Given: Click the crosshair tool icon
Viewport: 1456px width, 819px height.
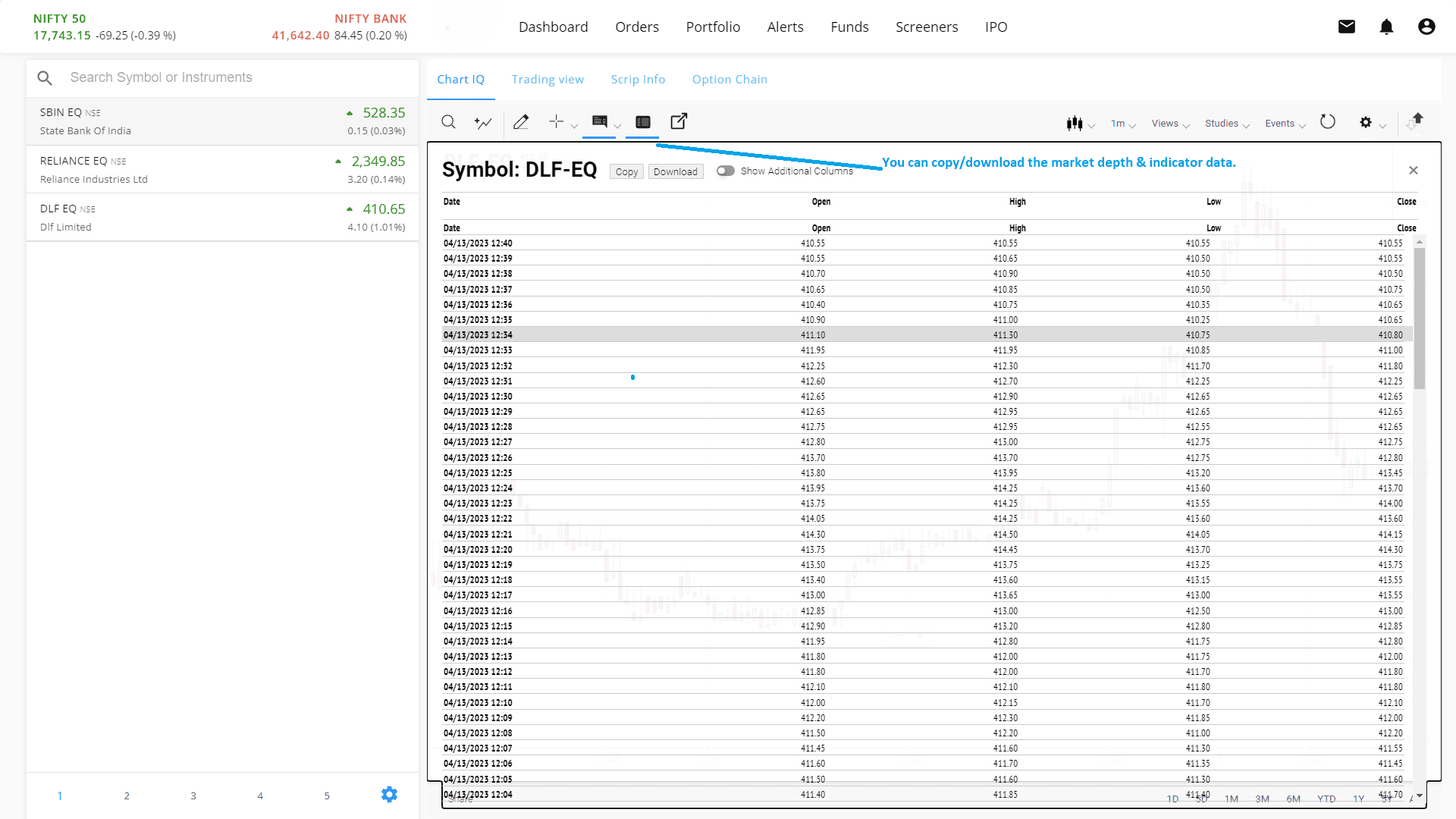Looking at the screenshot, I should tap(556, 122).
